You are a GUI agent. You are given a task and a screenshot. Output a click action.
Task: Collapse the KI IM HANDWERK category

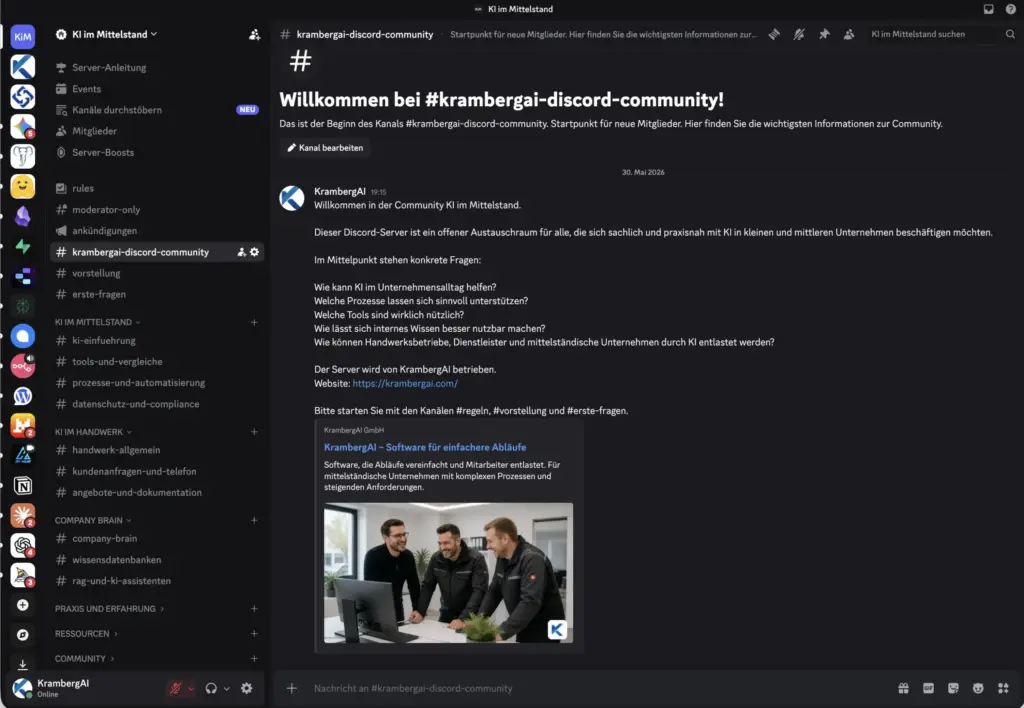pyautogui.click(x=93, y=432)
